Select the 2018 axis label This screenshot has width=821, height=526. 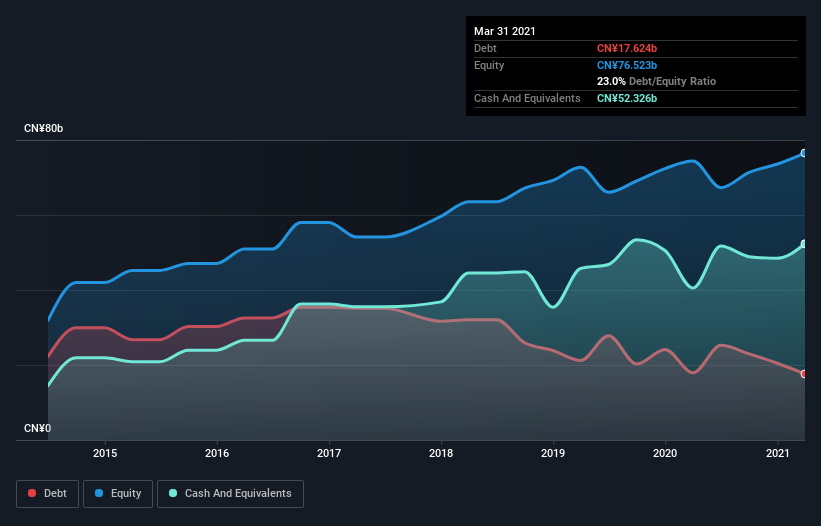[441, 453]
